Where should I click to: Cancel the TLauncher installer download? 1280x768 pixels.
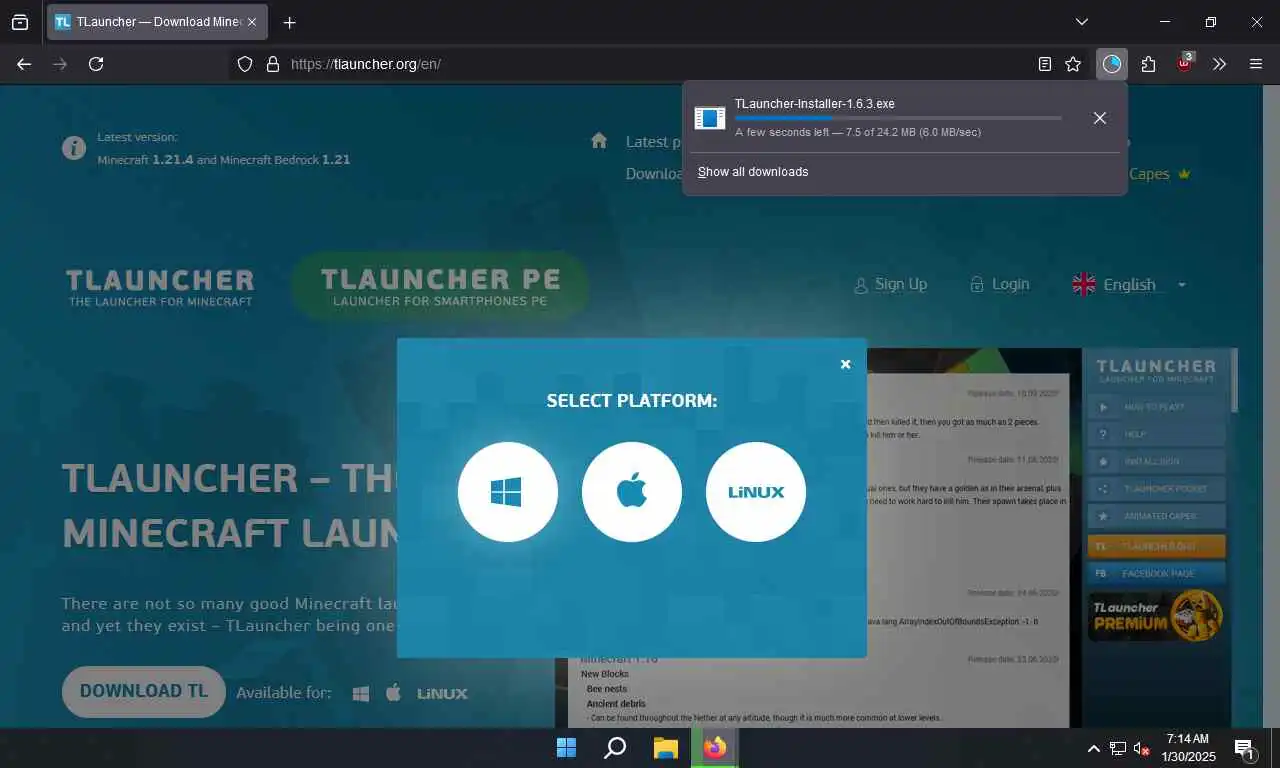1100,118
